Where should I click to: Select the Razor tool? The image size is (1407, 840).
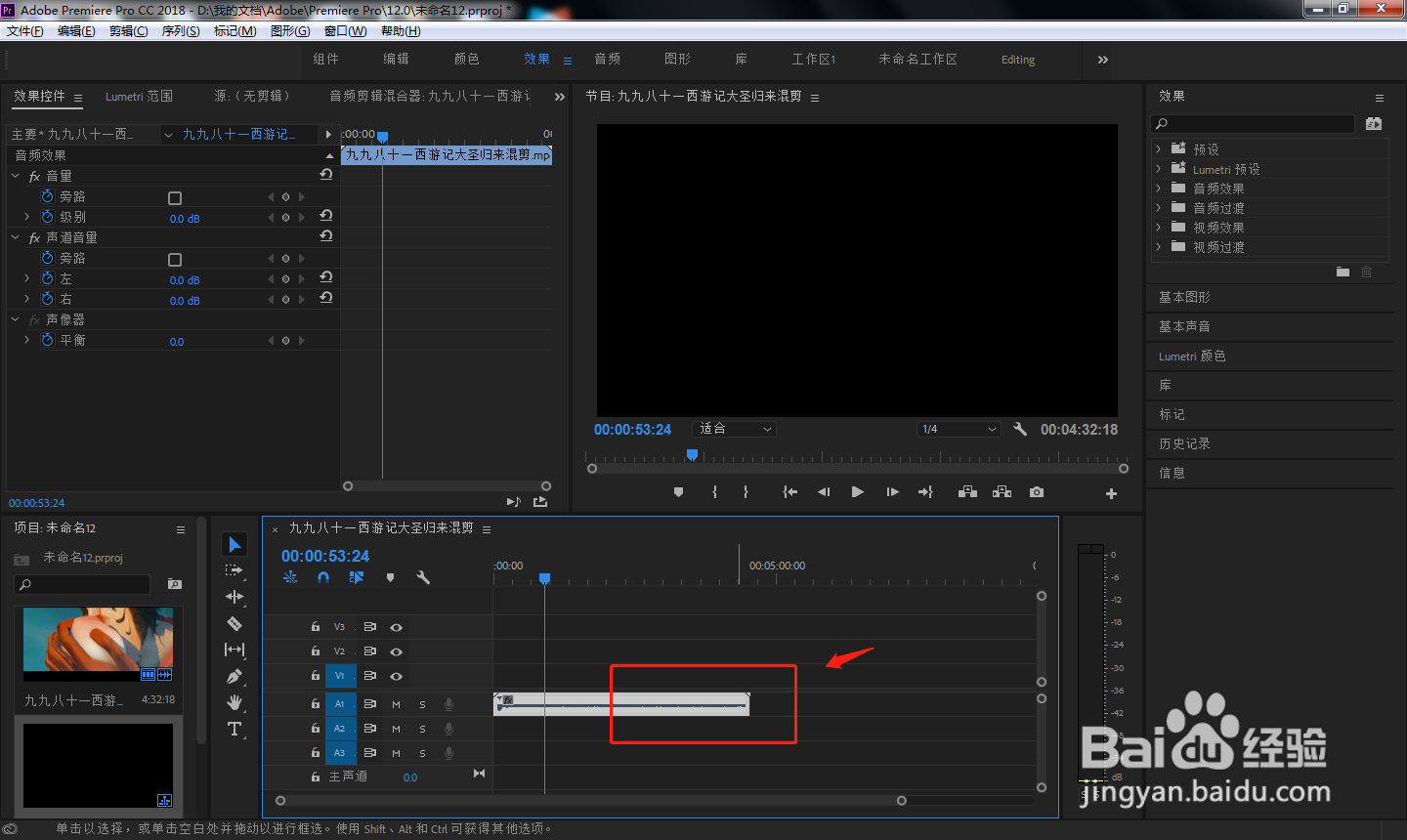(x=234, y=623)
